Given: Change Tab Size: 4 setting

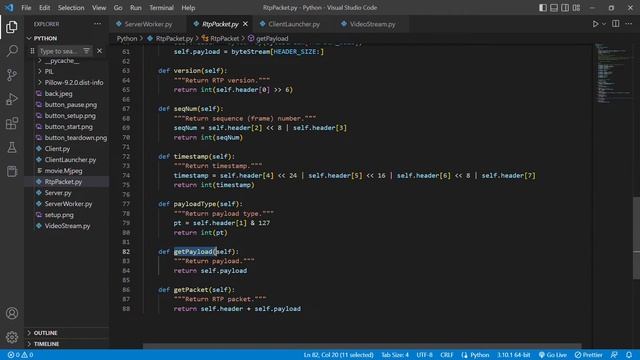Looking at the screenshot, I should (x=395, y=355).
